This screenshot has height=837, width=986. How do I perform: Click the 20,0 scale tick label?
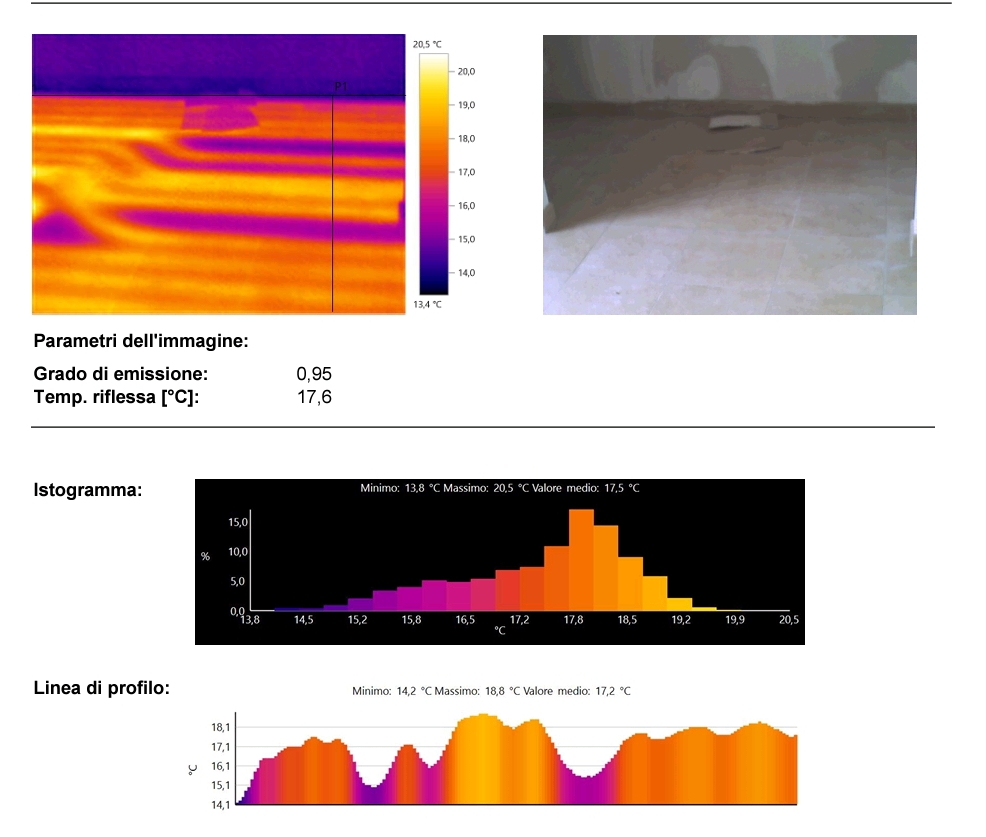pyautogui.click(x=466, y=72)
